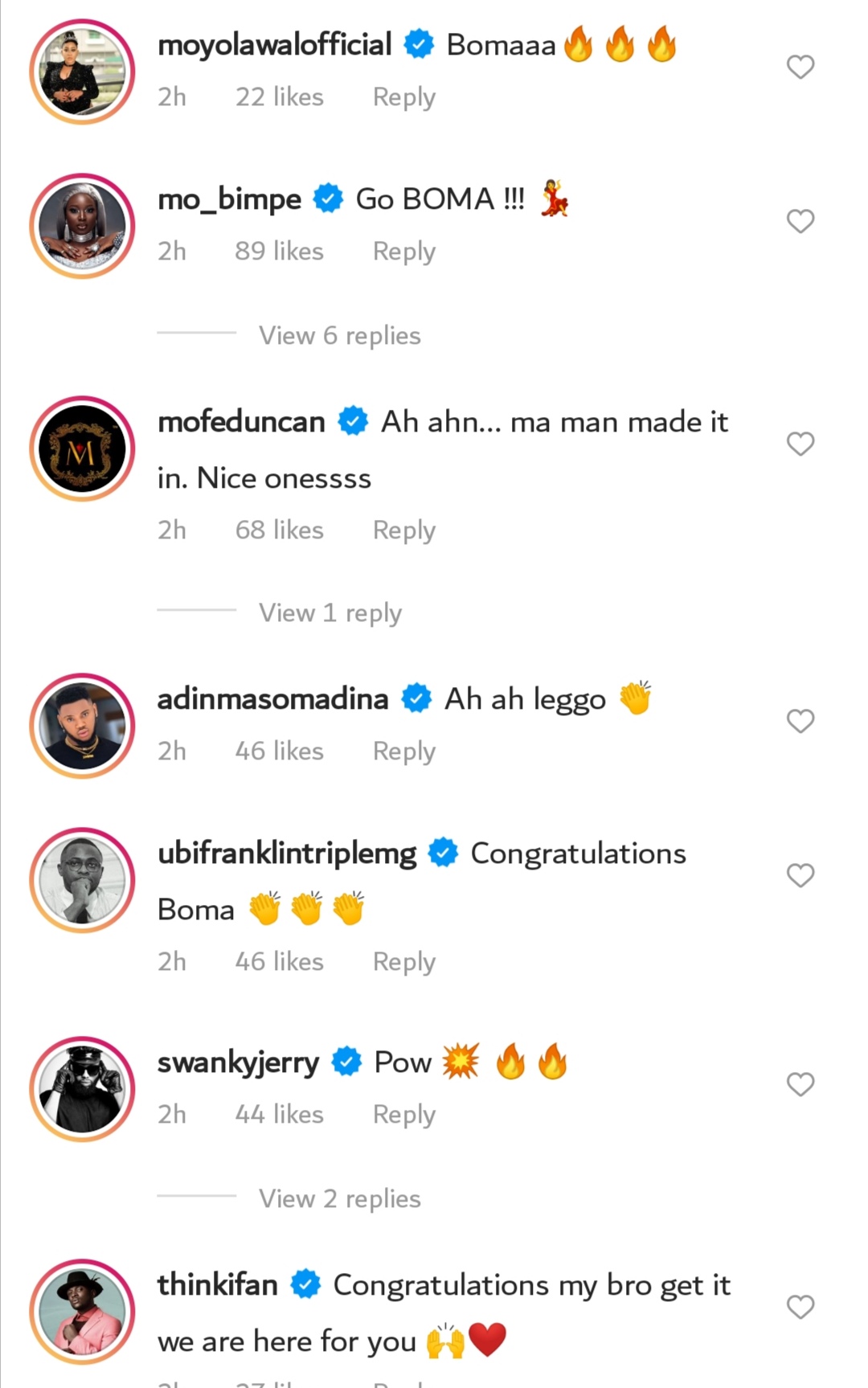
Task: Tap heart on mo_bimpe's comment
Action: tap(800, 221)
